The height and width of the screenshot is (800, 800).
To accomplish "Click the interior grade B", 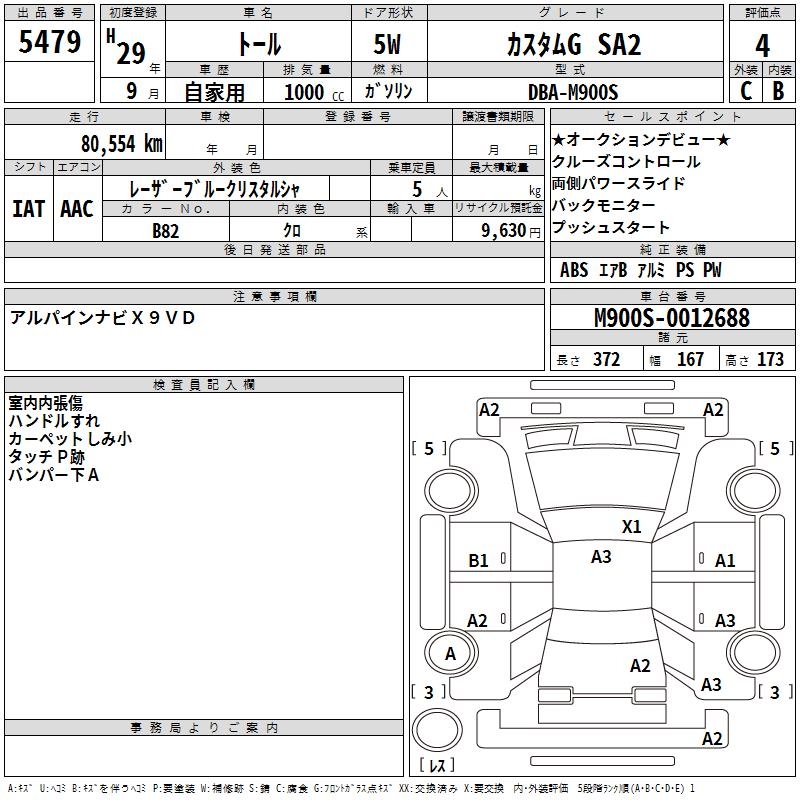I will tap(778, 91).
